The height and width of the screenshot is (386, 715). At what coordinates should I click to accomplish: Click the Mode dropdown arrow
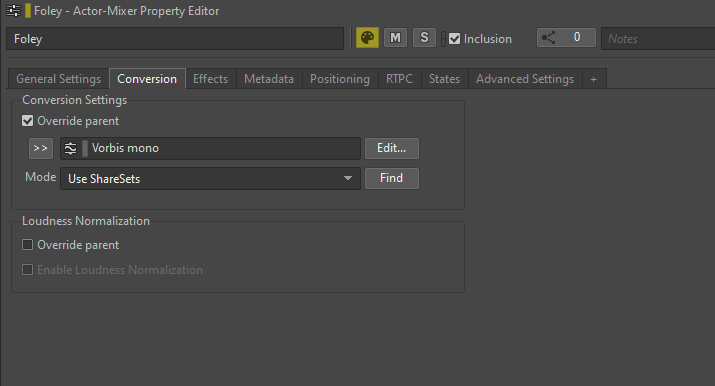[x=348, y=178]
